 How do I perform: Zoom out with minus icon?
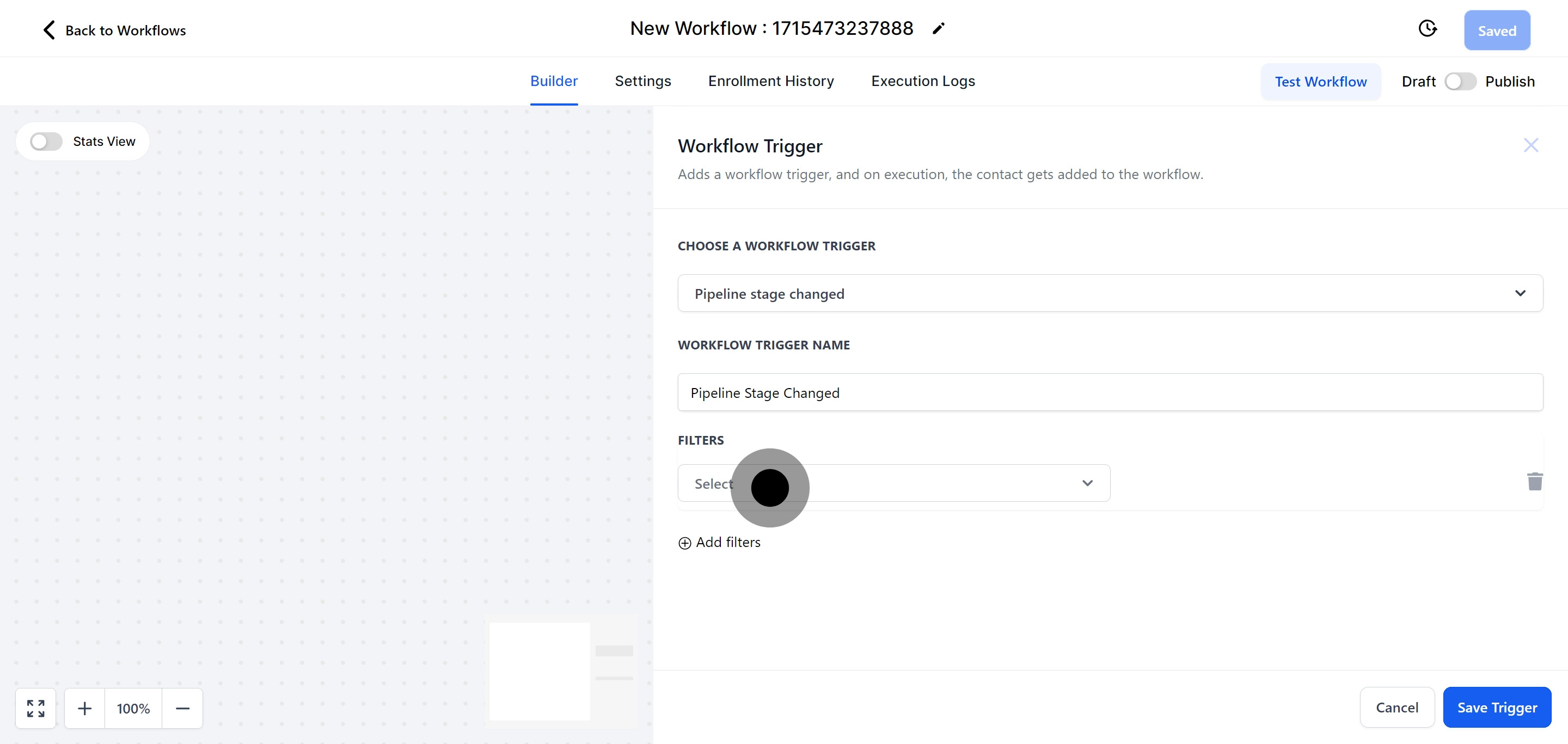click(x=182, y=708)
